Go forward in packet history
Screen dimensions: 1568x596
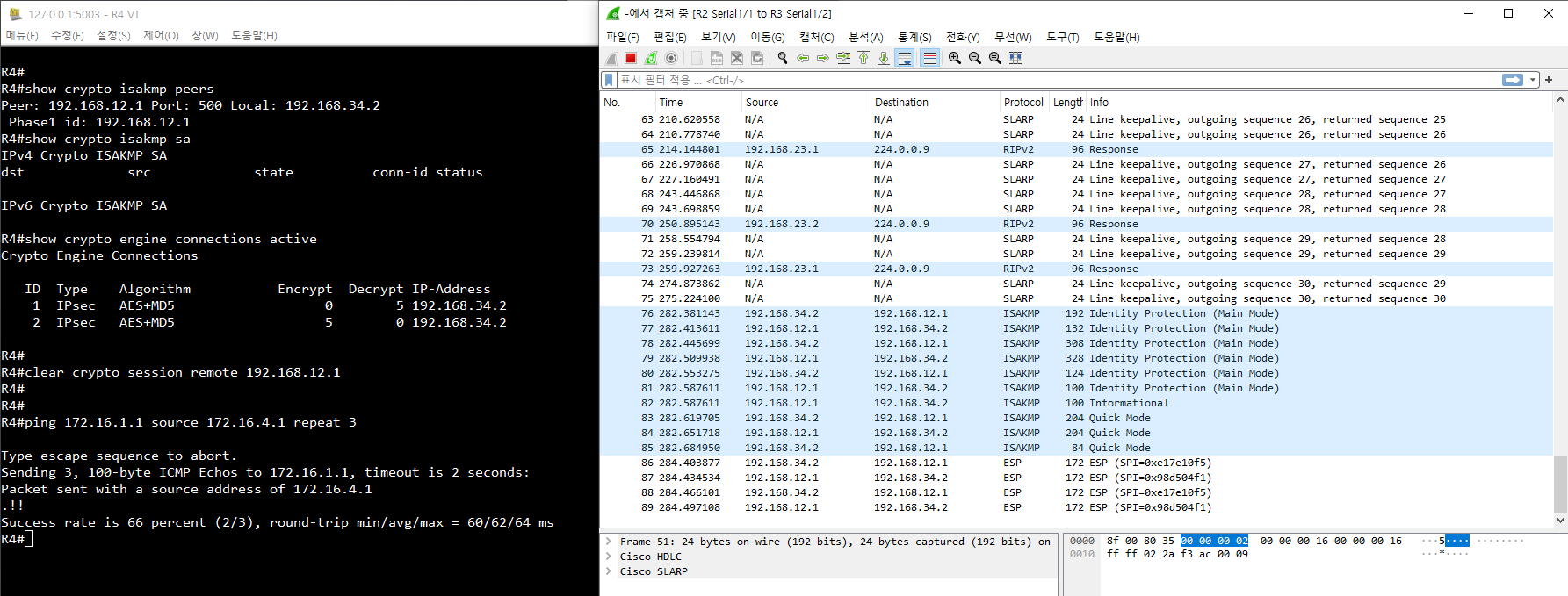pos(823,58)
